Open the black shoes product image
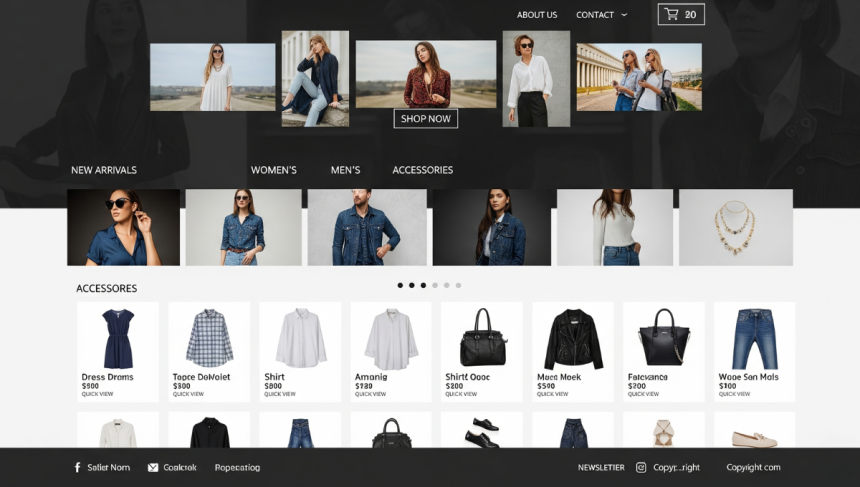The height and width of the screenshot is (487, 860). tap(482, 432)
